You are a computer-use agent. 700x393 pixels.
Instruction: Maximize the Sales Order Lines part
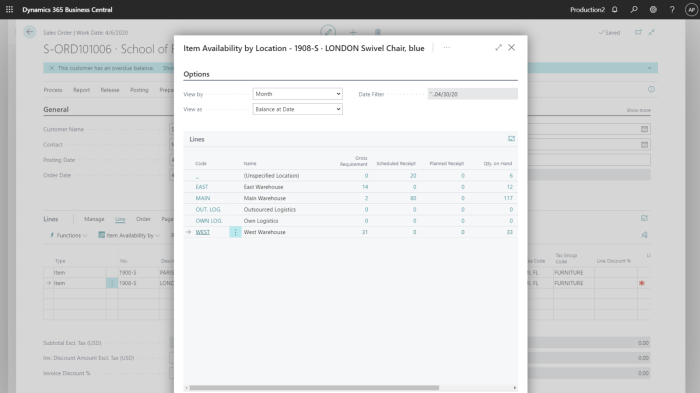pyautogui.click(x=644, y=218)
